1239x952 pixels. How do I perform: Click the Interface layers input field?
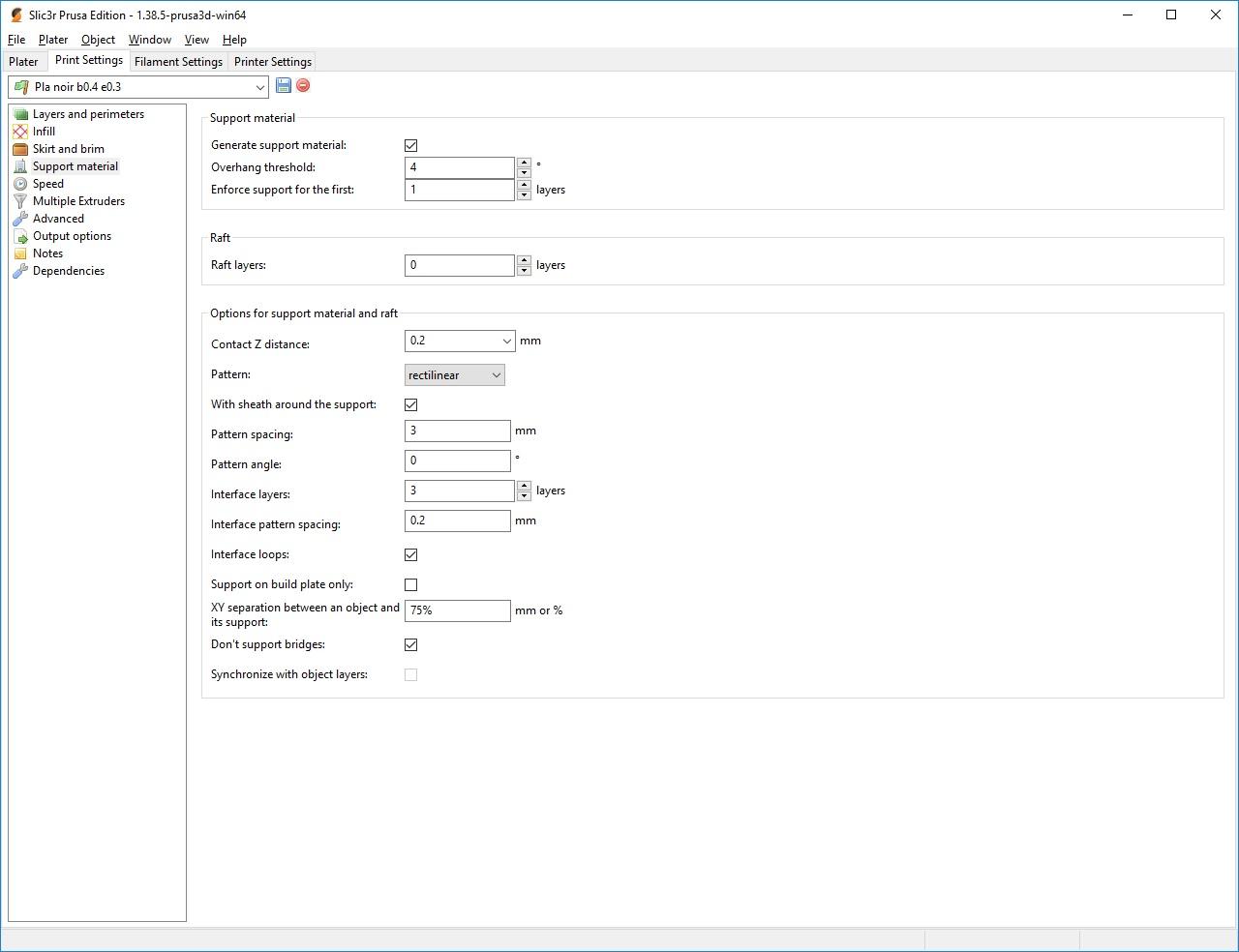(x=460, y=491)
